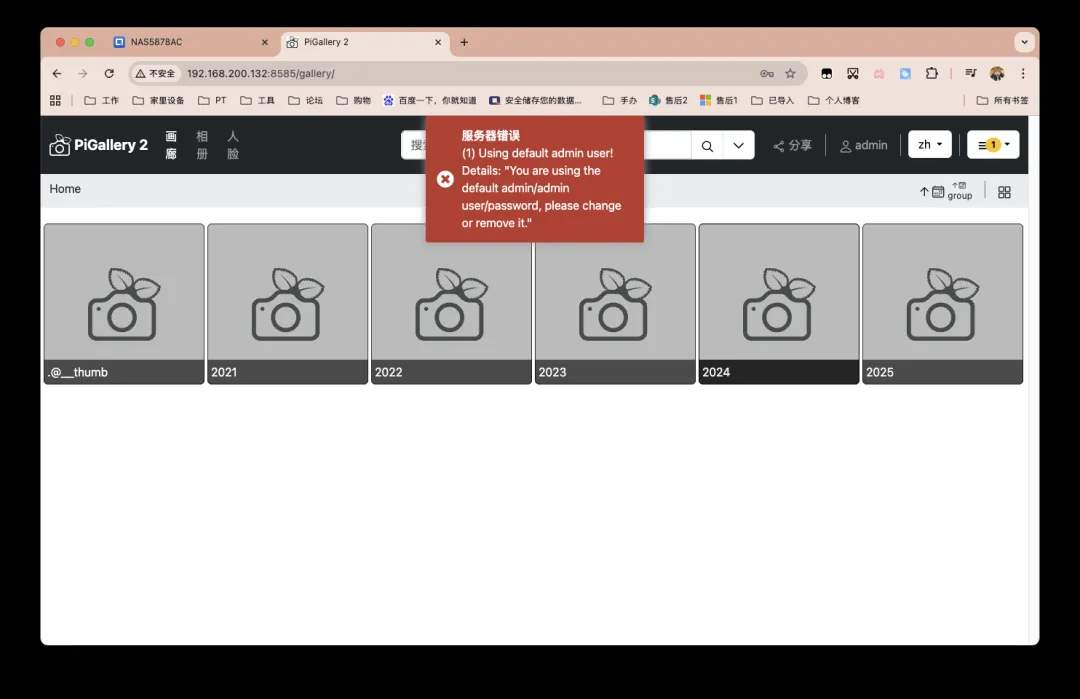Image resolution: width=1080 pixels, height=699 pixels.
Task: Click the search magnifier icon
Action: [x=707, y=146]
